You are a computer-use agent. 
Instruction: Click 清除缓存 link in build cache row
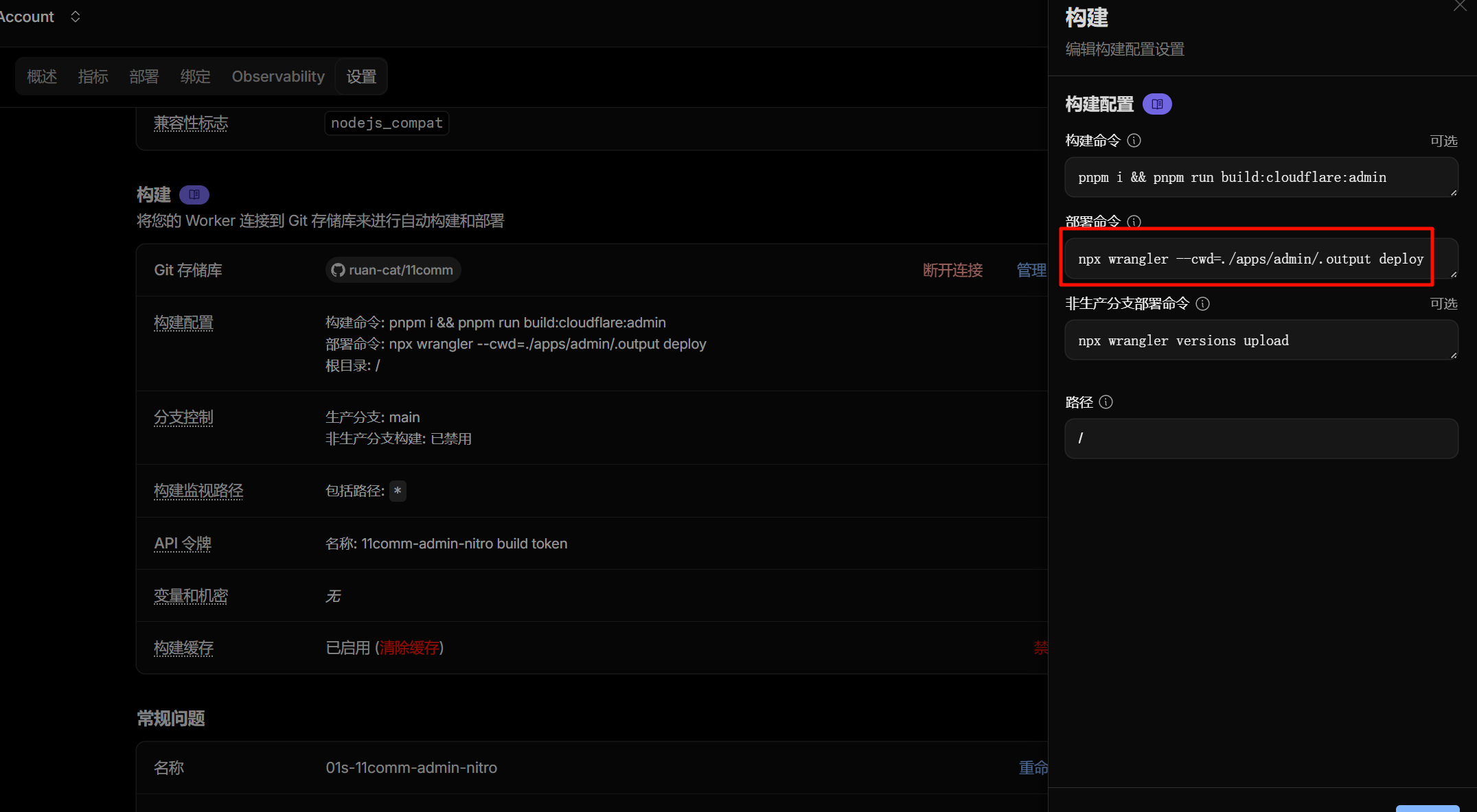pos(409,648)
